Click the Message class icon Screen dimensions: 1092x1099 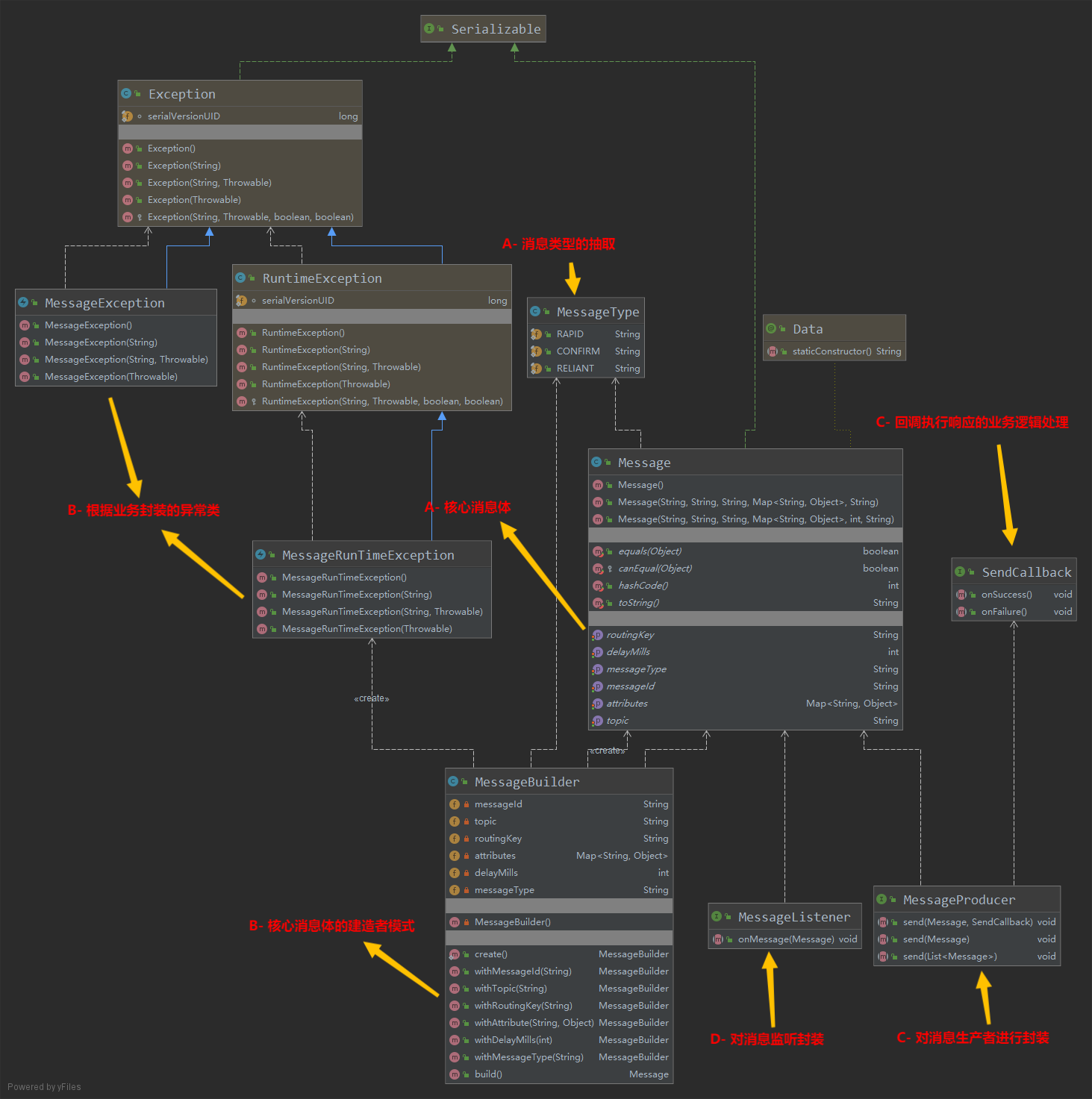click(596, 462)
